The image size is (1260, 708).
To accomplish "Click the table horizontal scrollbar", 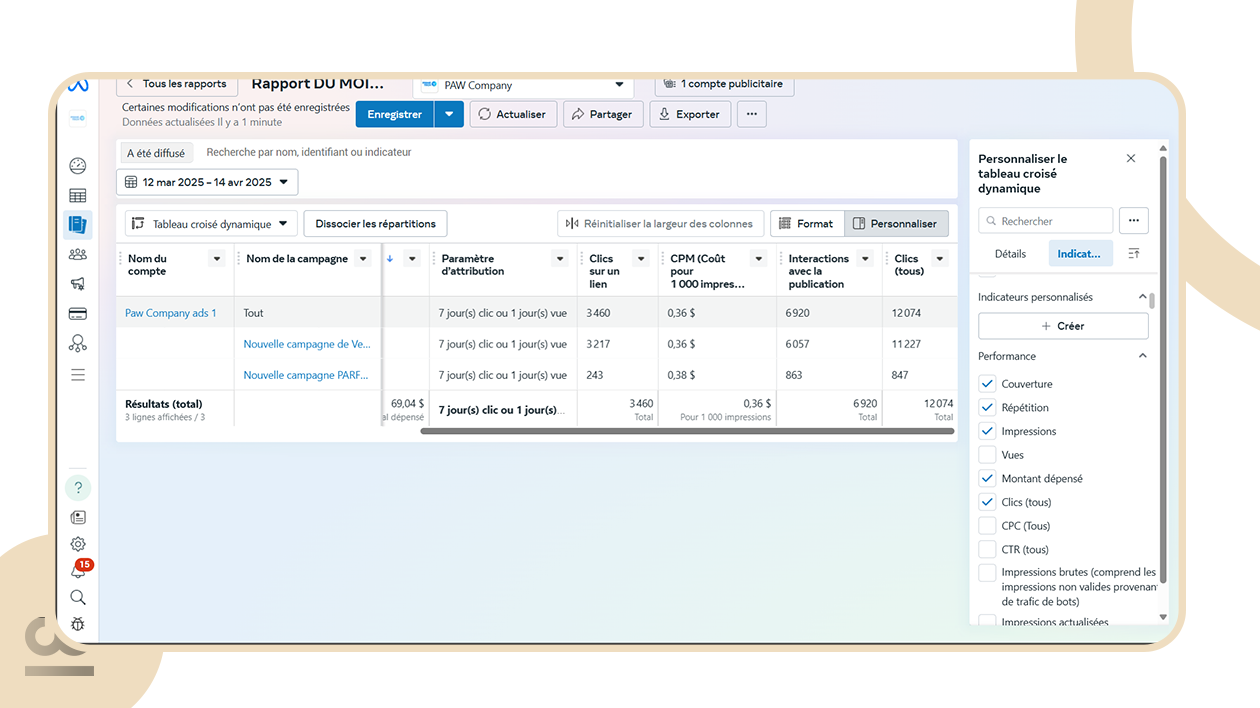I will 686,432.
